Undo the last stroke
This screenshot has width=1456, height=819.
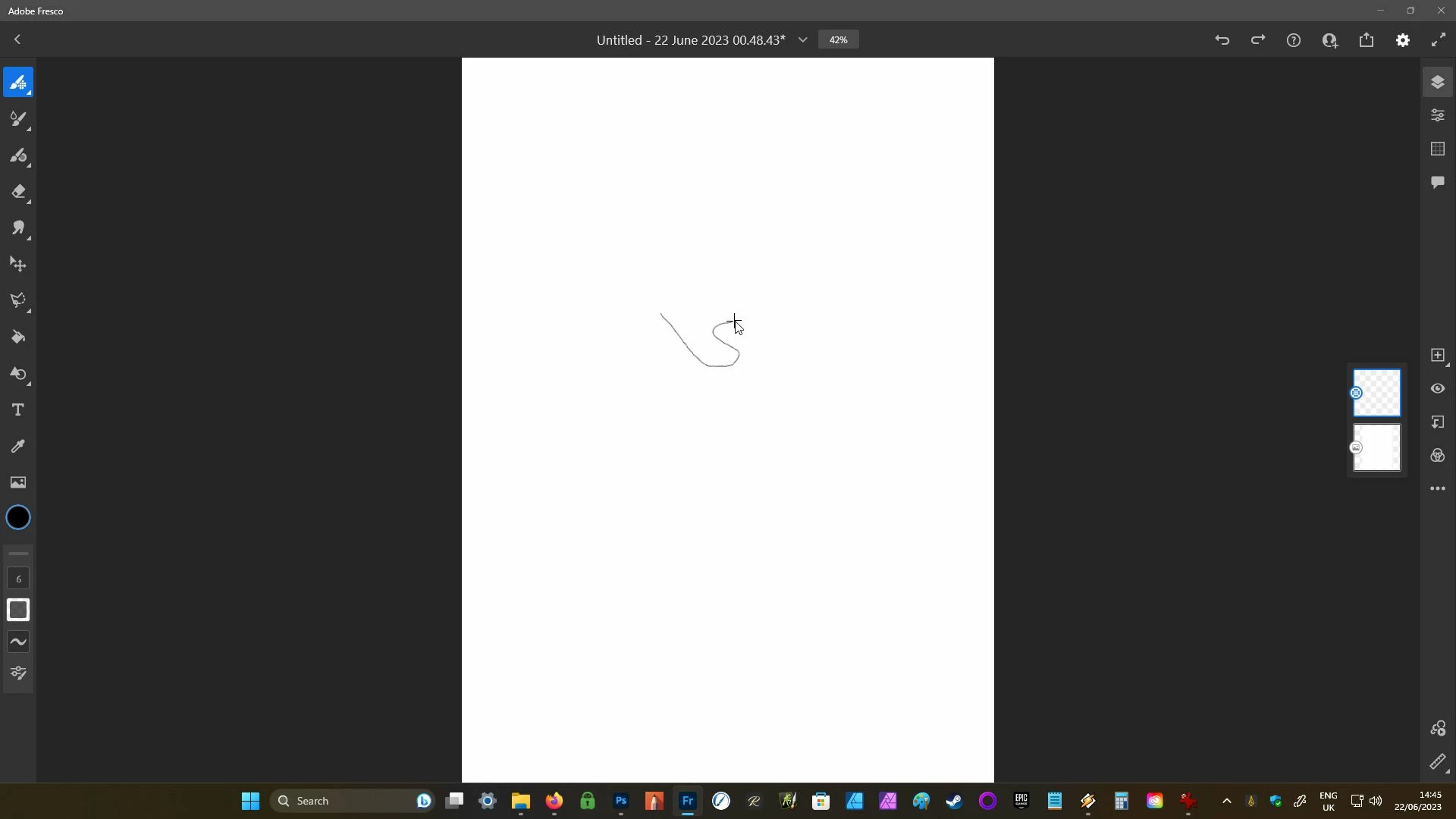pyautogui.click(x=1222, y=40)
